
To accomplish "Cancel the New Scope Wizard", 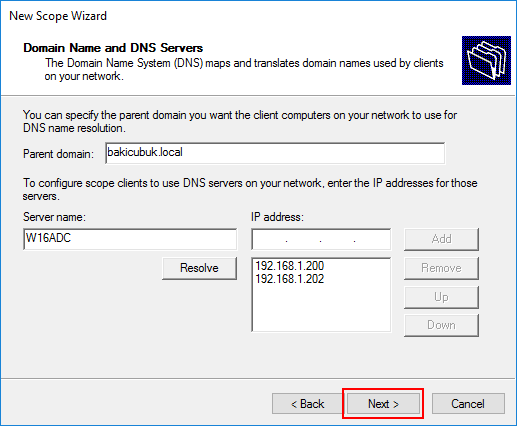I will coord(468,404).
